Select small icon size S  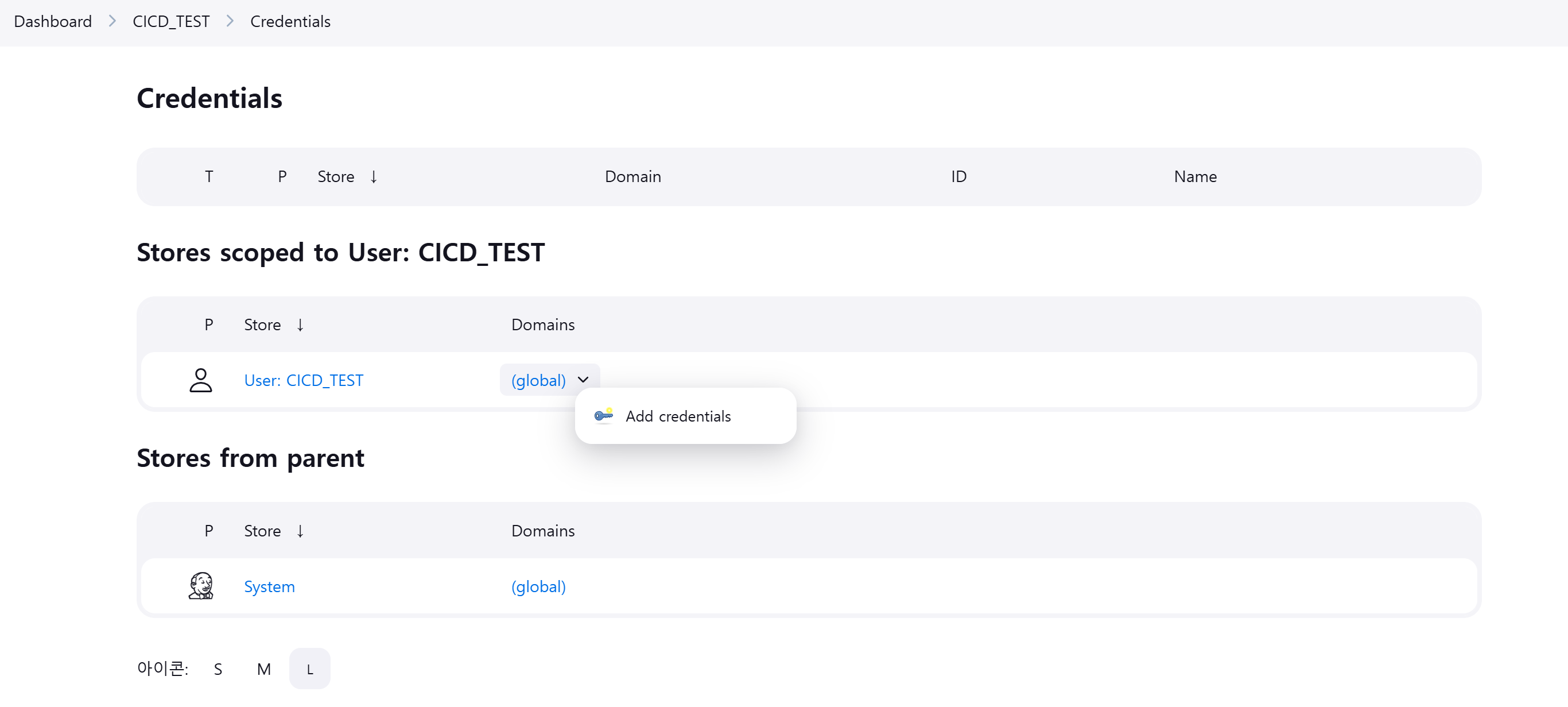218,669
